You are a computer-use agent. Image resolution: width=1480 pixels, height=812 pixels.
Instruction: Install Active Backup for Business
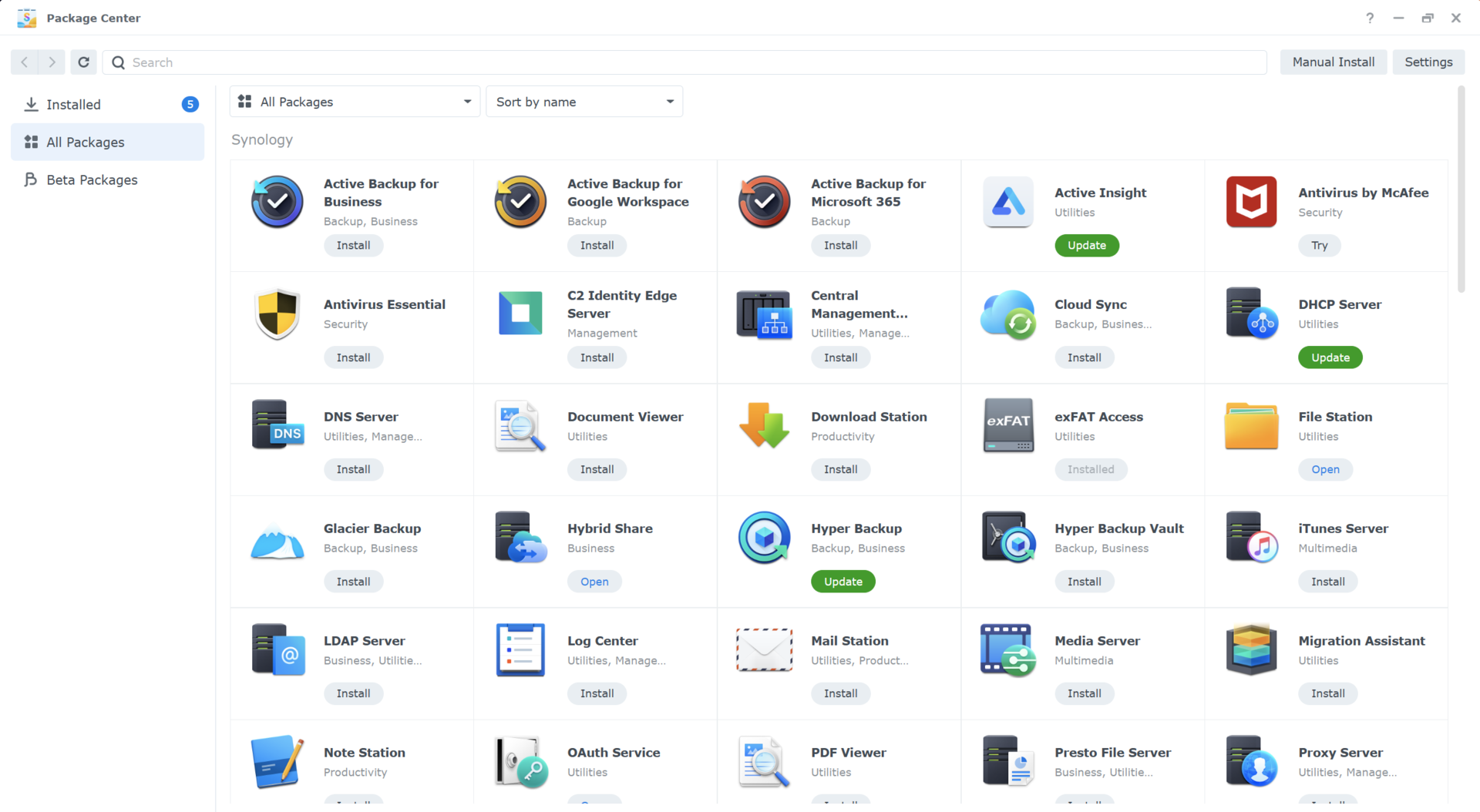point(353,246)
